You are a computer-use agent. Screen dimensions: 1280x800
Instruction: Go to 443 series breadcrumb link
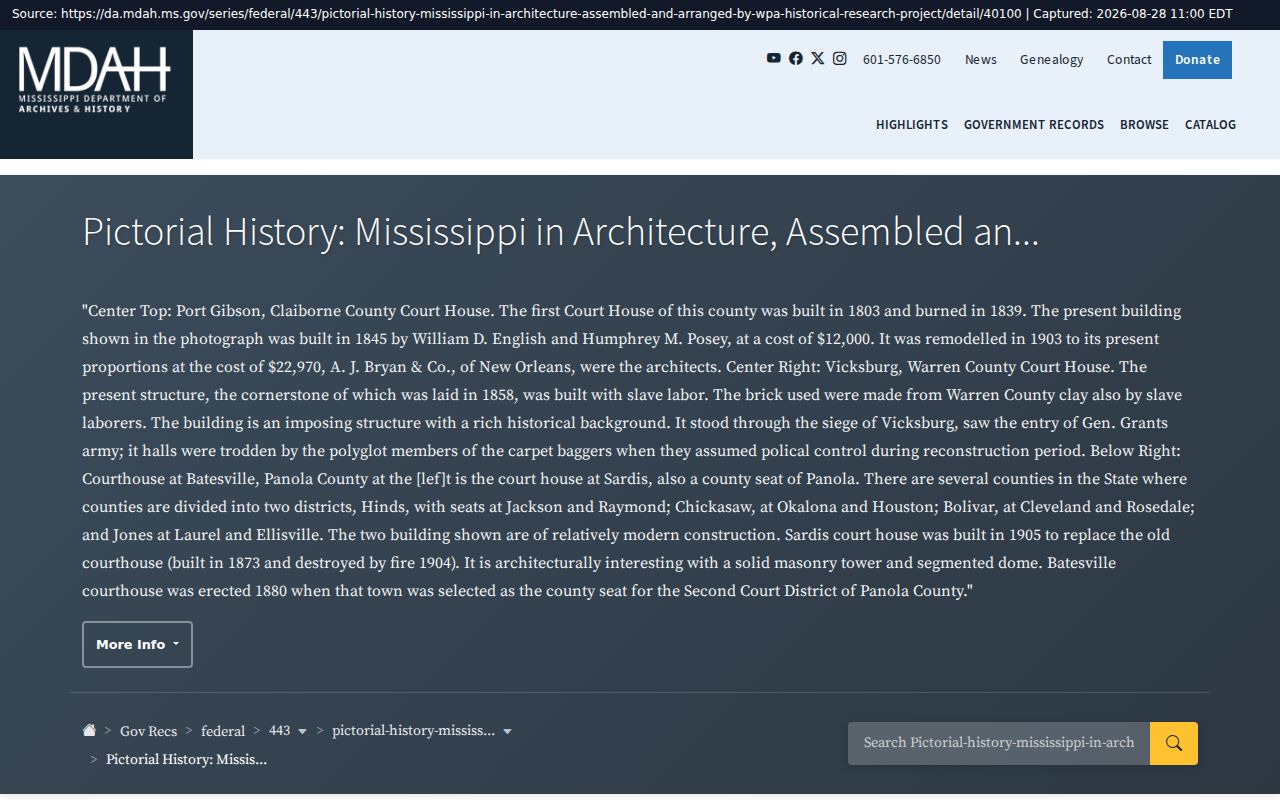click(x=280, y=731)
